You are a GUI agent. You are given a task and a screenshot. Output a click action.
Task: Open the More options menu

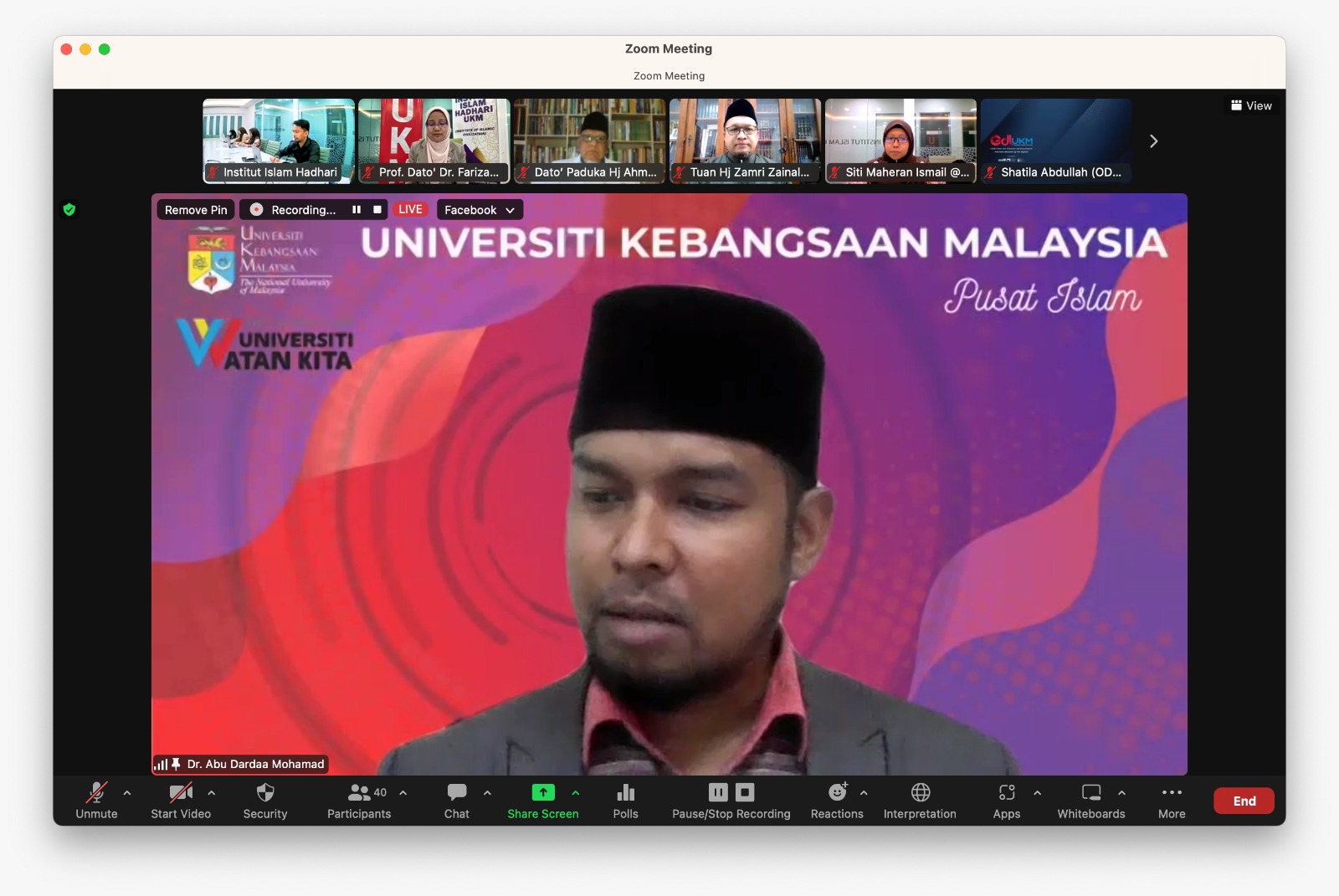point(1172,800)
